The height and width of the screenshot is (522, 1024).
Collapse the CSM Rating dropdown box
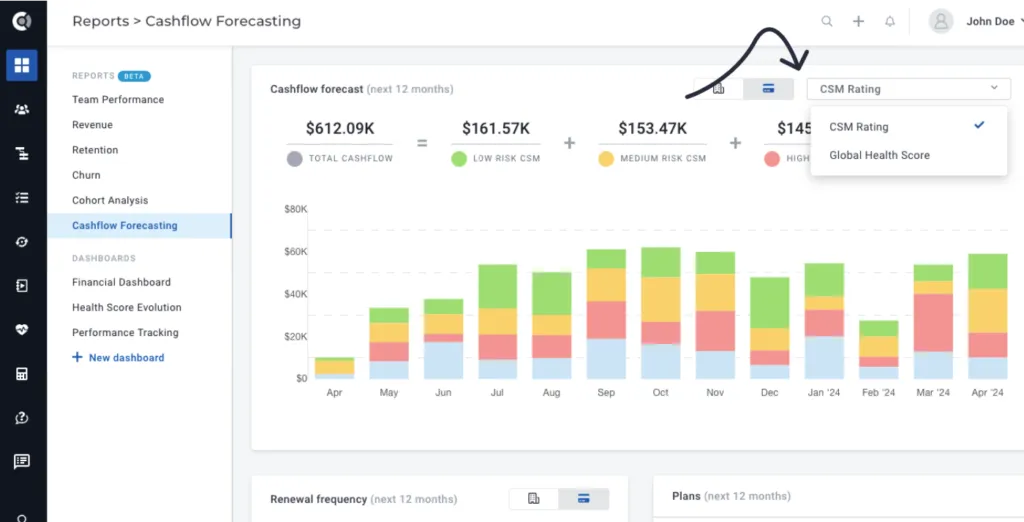coord(908,89)
